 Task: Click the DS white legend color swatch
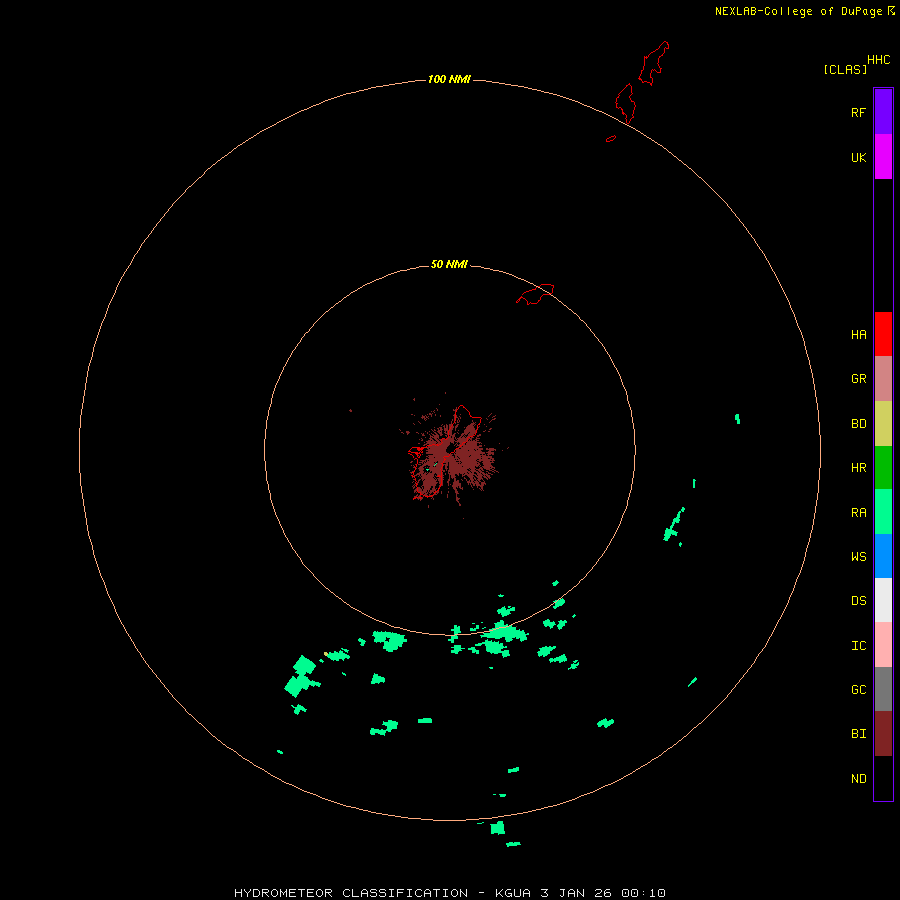(883, 600)
